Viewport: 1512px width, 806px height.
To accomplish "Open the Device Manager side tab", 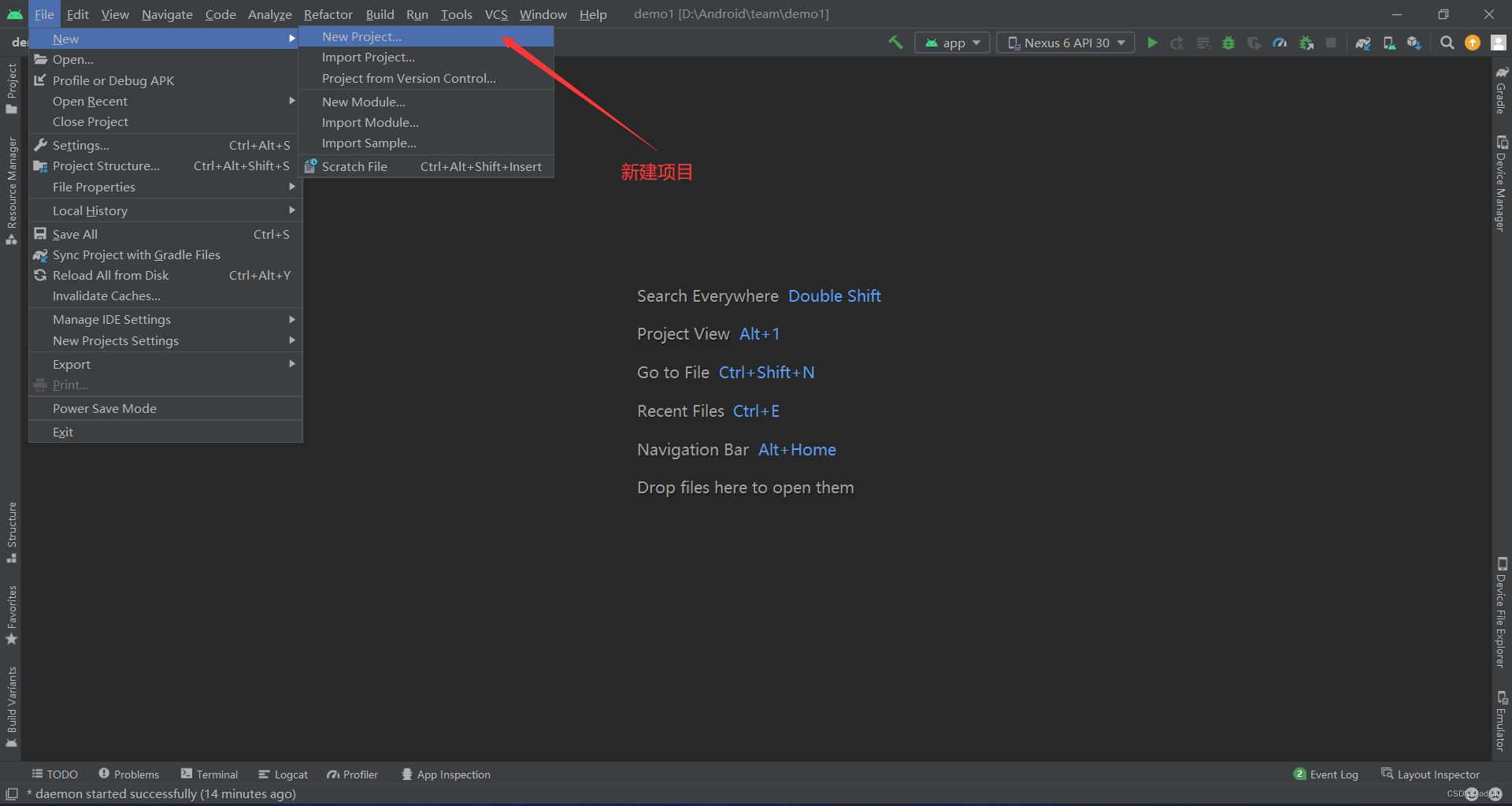I will (x=1502, y=184).
